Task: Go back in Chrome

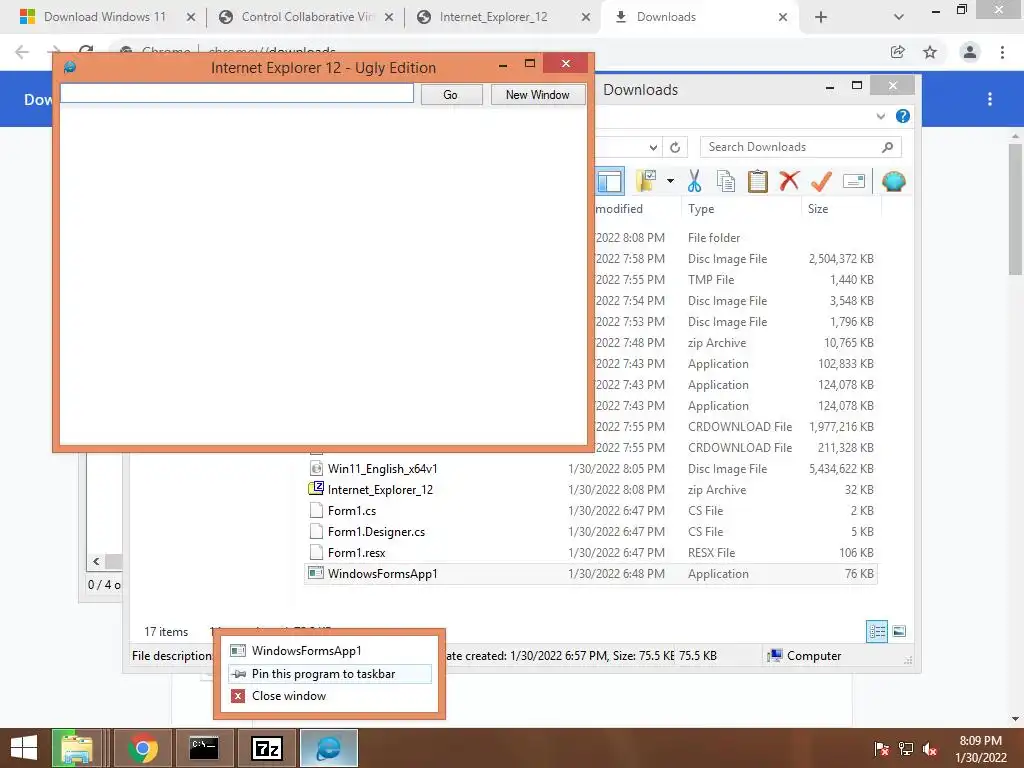Action: (22, 52)
